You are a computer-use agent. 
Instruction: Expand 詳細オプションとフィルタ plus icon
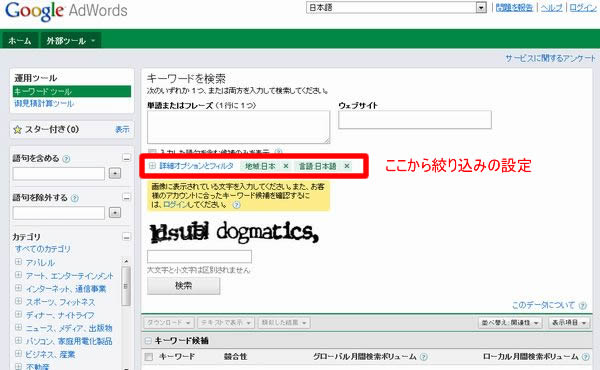(152, 166)
